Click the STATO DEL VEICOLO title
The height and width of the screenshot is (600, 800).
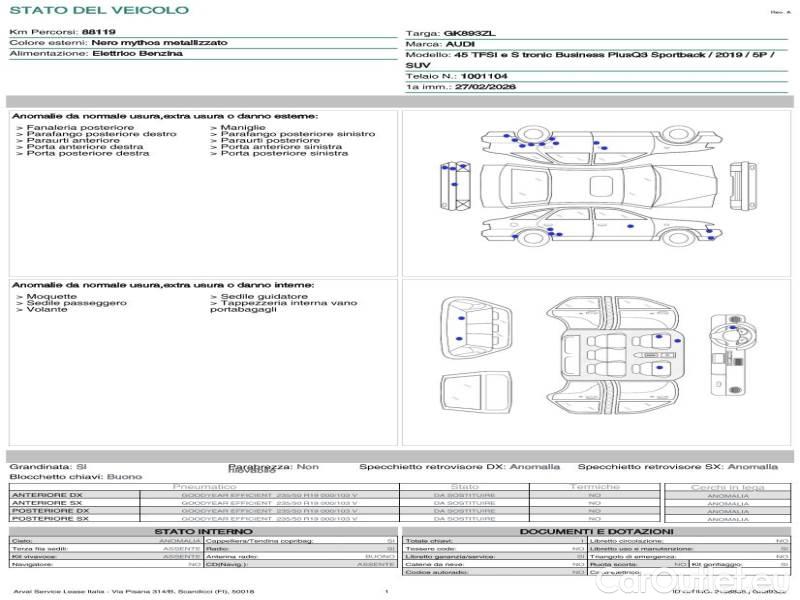pos(99,10)
